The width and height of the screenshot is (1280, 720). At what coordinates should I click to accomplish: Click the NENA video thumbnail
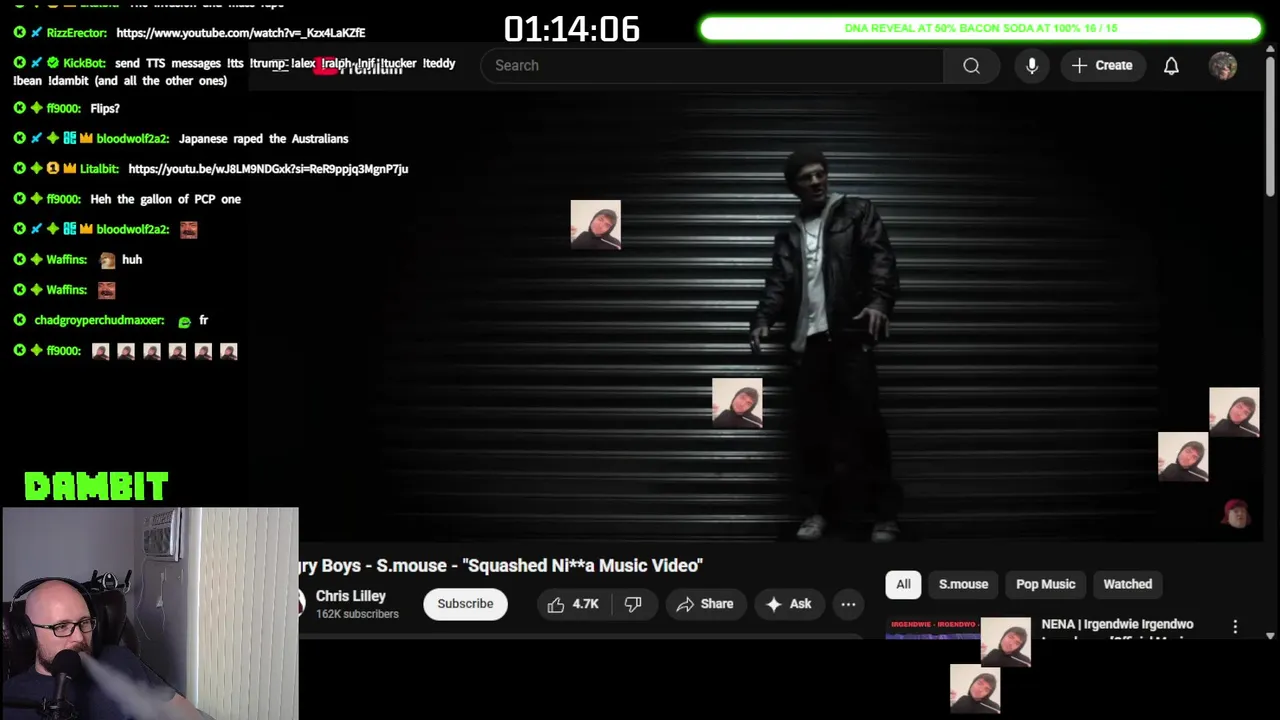coord(933,628)
